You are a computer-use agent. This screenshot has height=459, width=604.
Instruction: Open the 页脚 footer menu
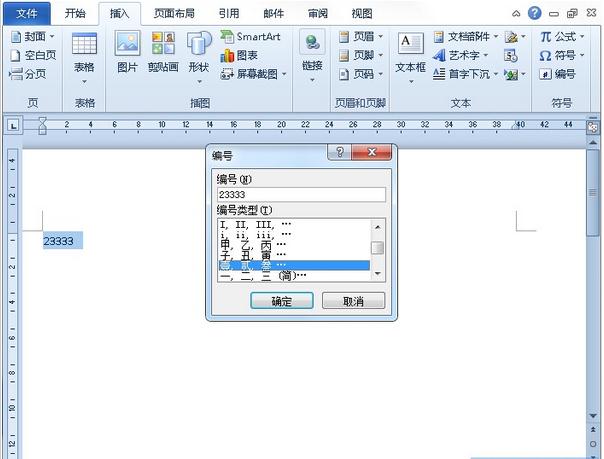click(361, 55)
